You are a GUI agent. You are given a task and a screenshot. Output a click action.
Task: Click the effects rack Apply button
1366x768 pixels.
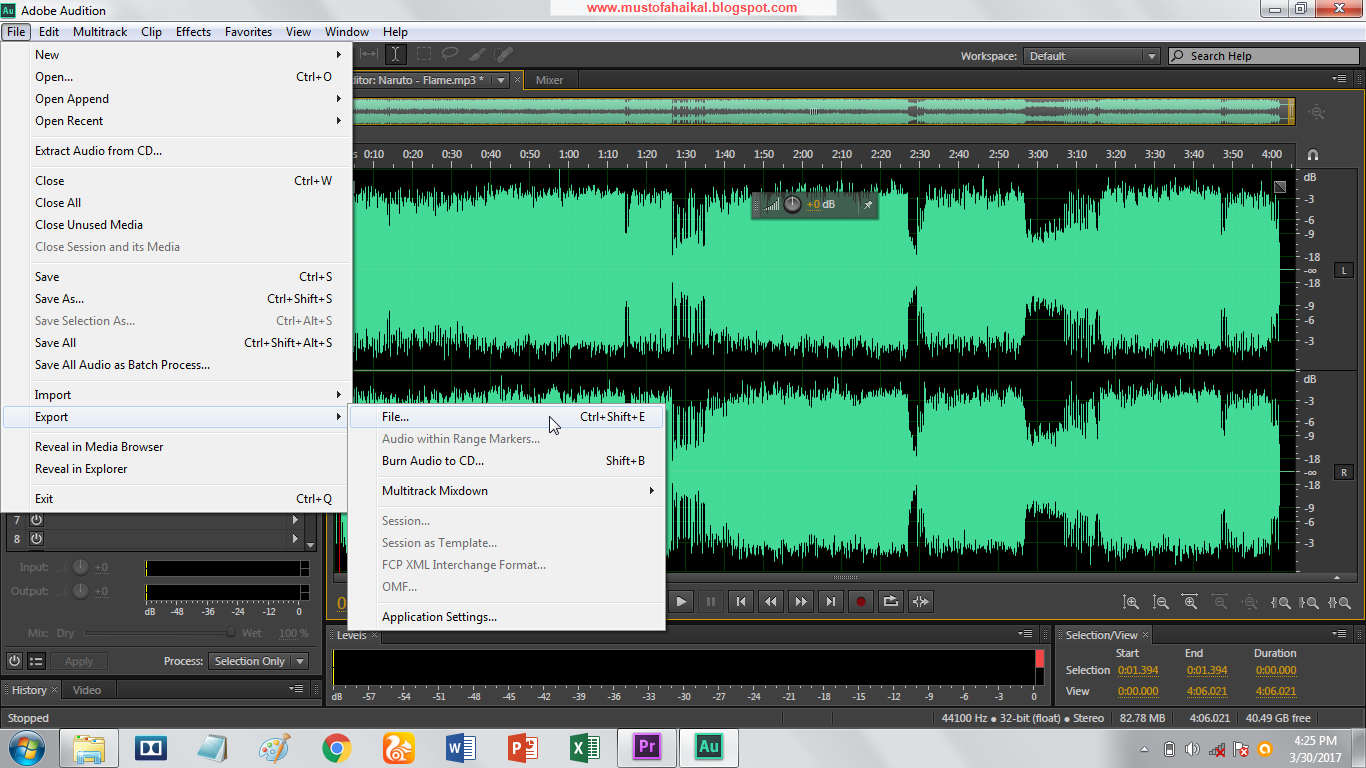(79, 661)
